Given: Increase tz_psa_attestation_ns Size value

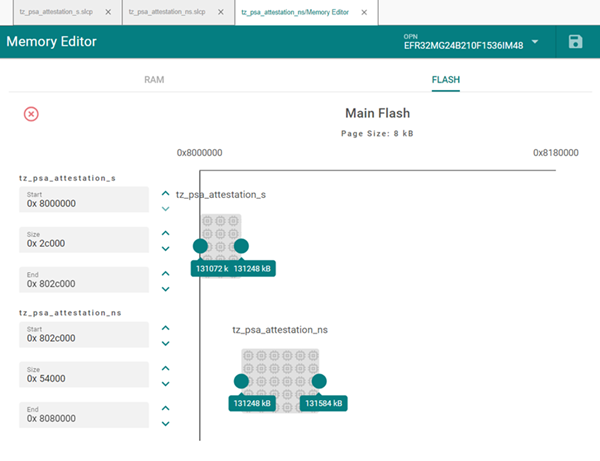Looking at the screenshot, I should click(x=166, y=367).
